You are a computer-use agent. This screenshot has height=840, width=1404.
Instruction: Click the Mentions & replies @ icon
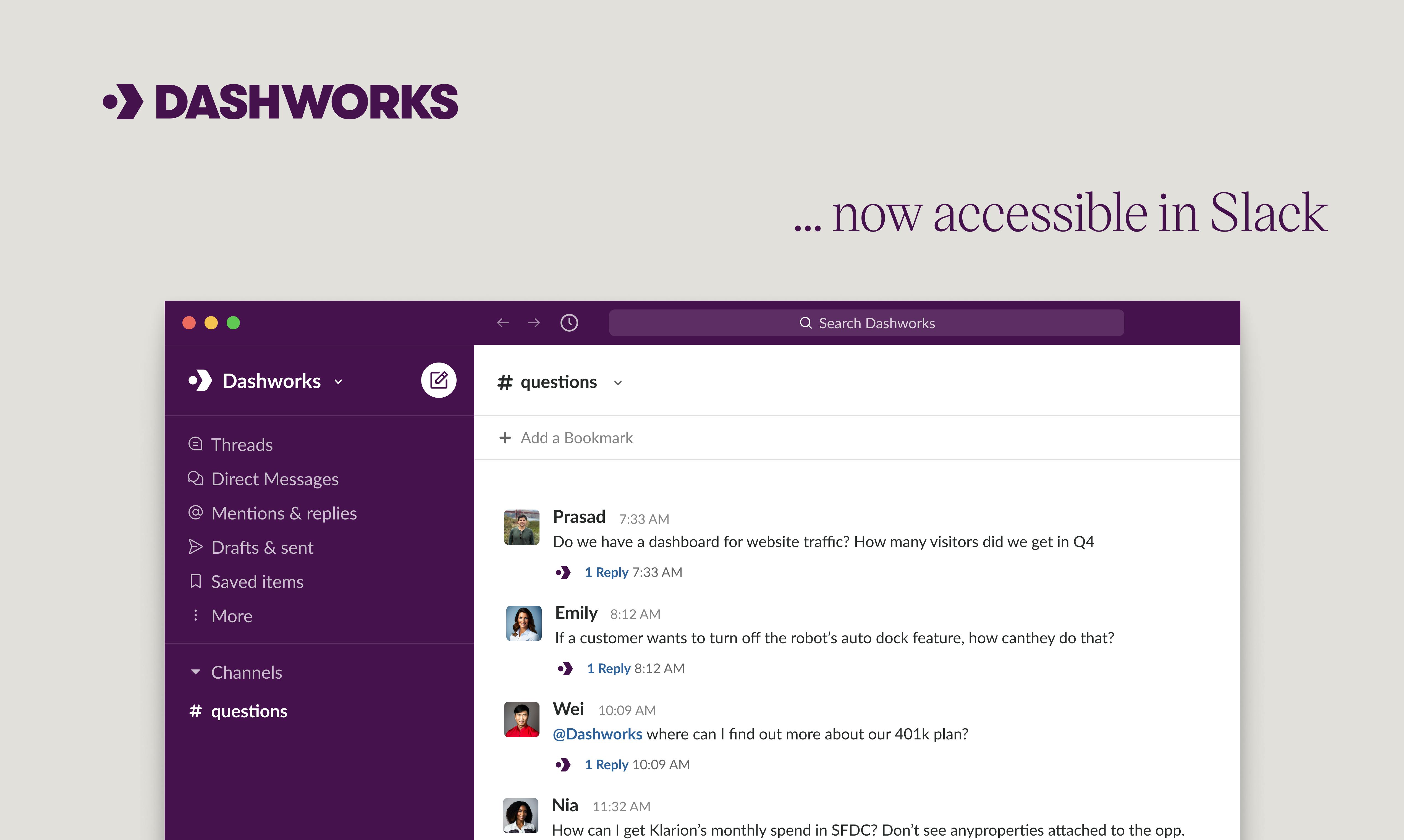(195, 512)
